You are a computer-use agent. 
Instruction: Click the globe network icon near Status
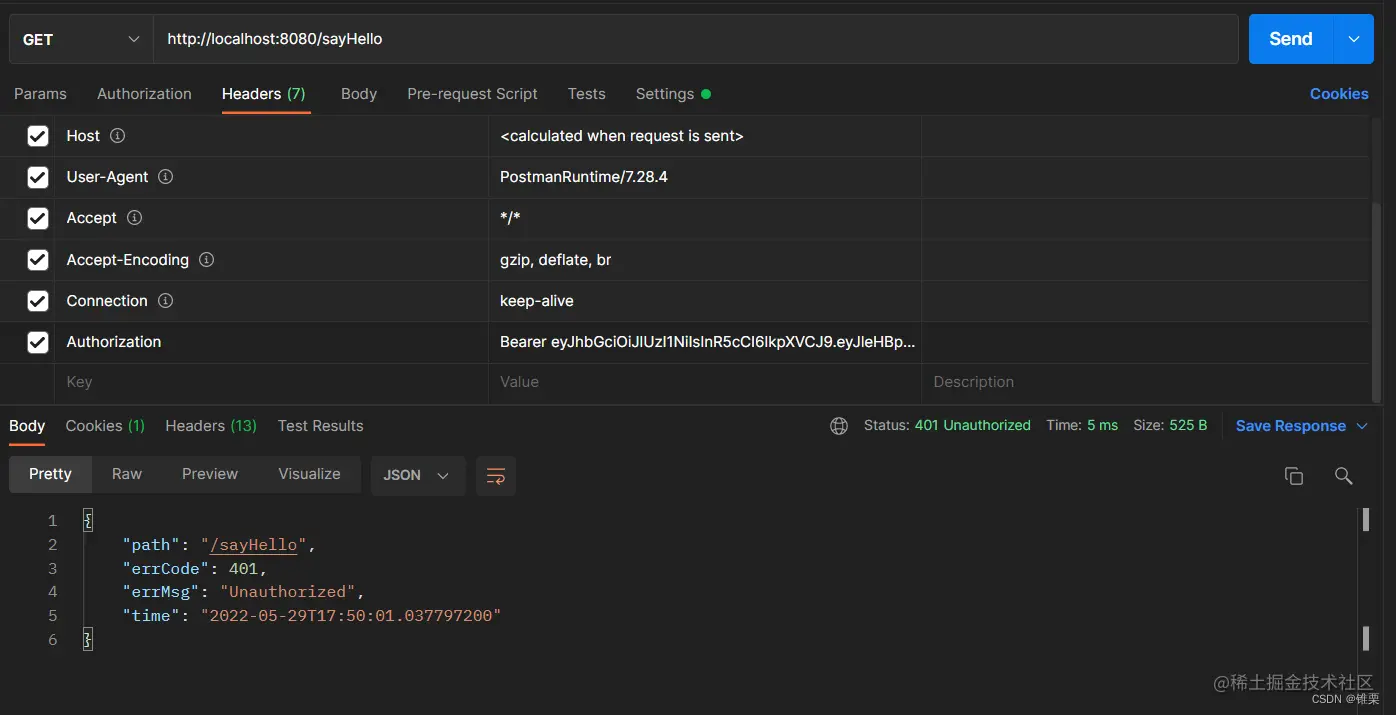[839, 426]
